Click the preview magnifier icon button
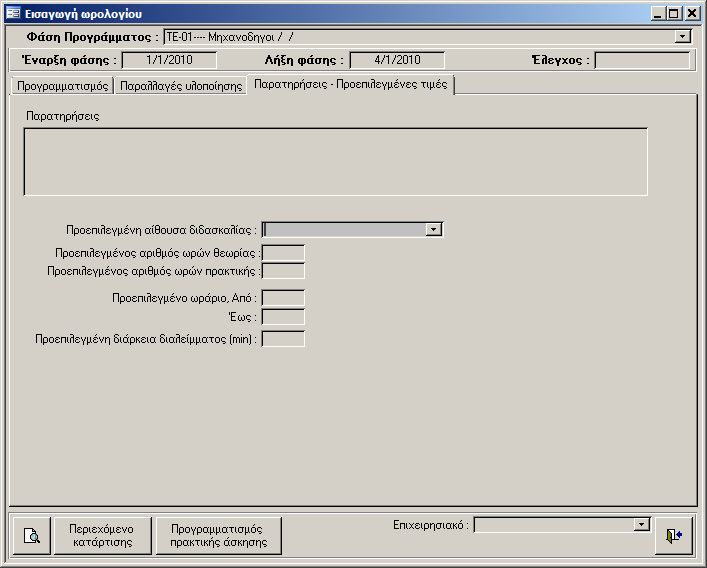The height and width of the screenshot is (568, 707). [31, 535]
